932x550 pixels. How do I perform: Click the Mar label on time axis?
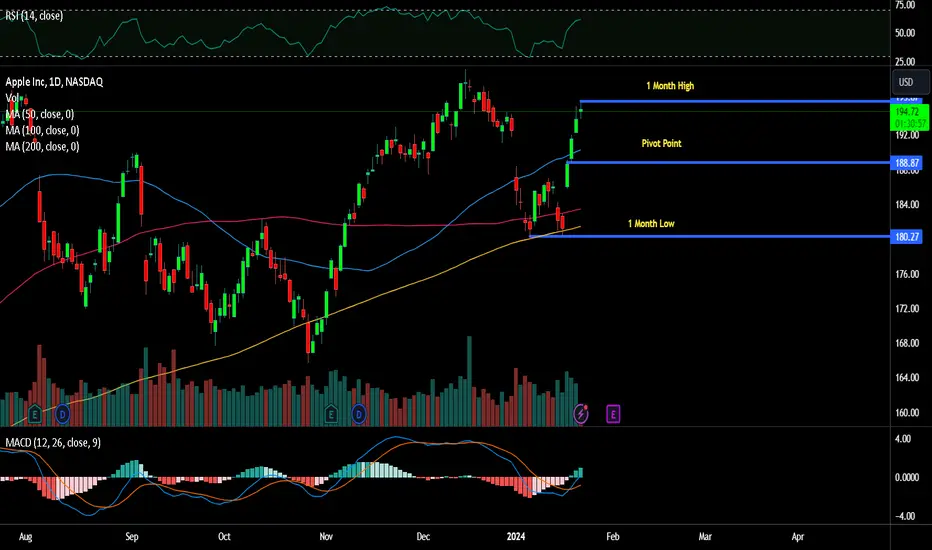point(705,536)
